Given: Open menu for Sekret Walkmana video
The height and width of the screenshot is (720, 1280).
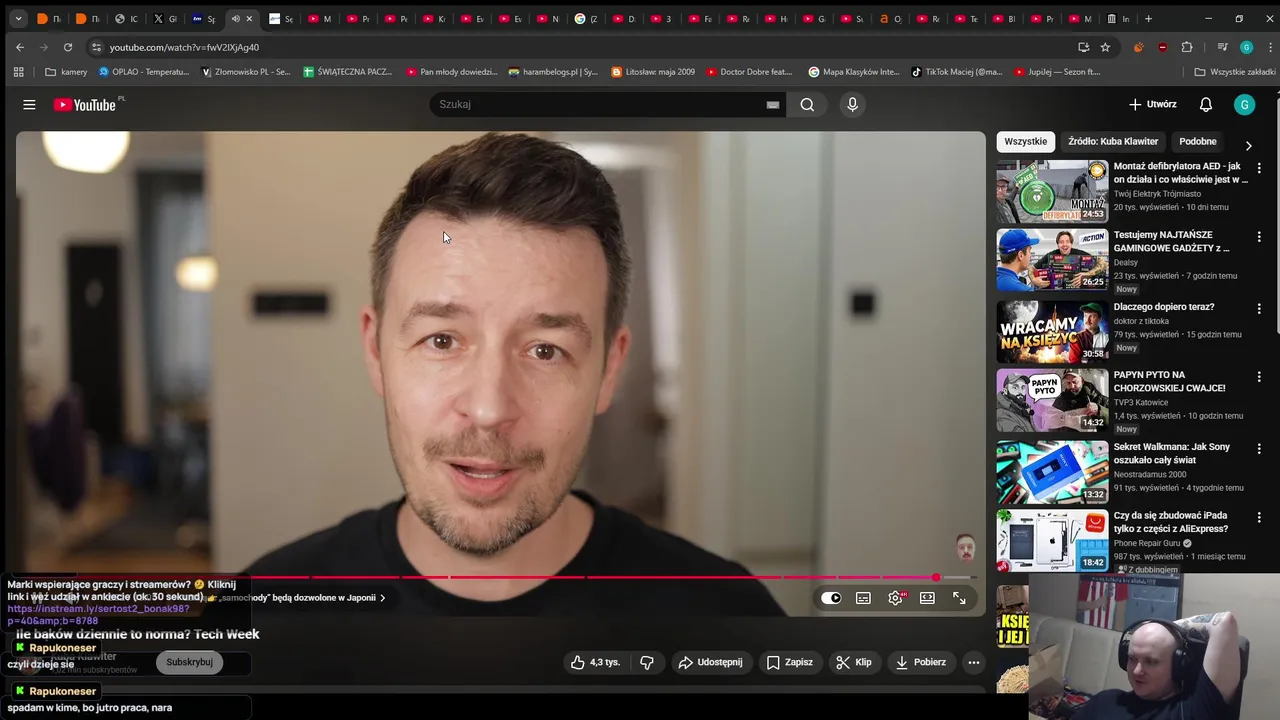Looking at the screenshot, I should [1259, 449].
